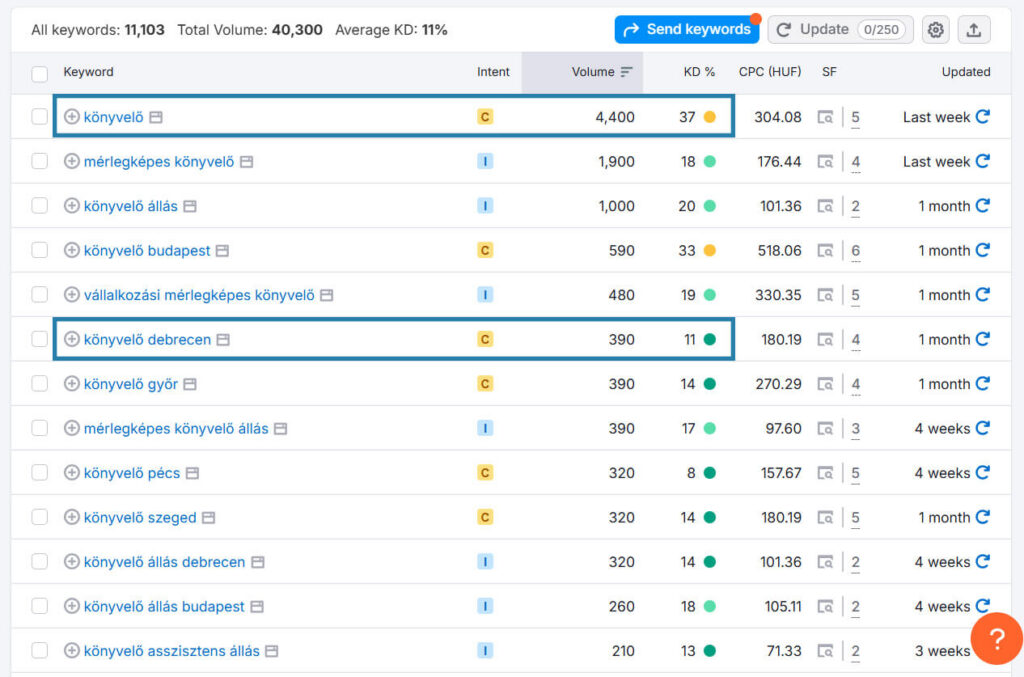The width and height of the screenshot is (1024, 677).
Task: Refresh metrics for könyvelő győr row
Action: 983,384
